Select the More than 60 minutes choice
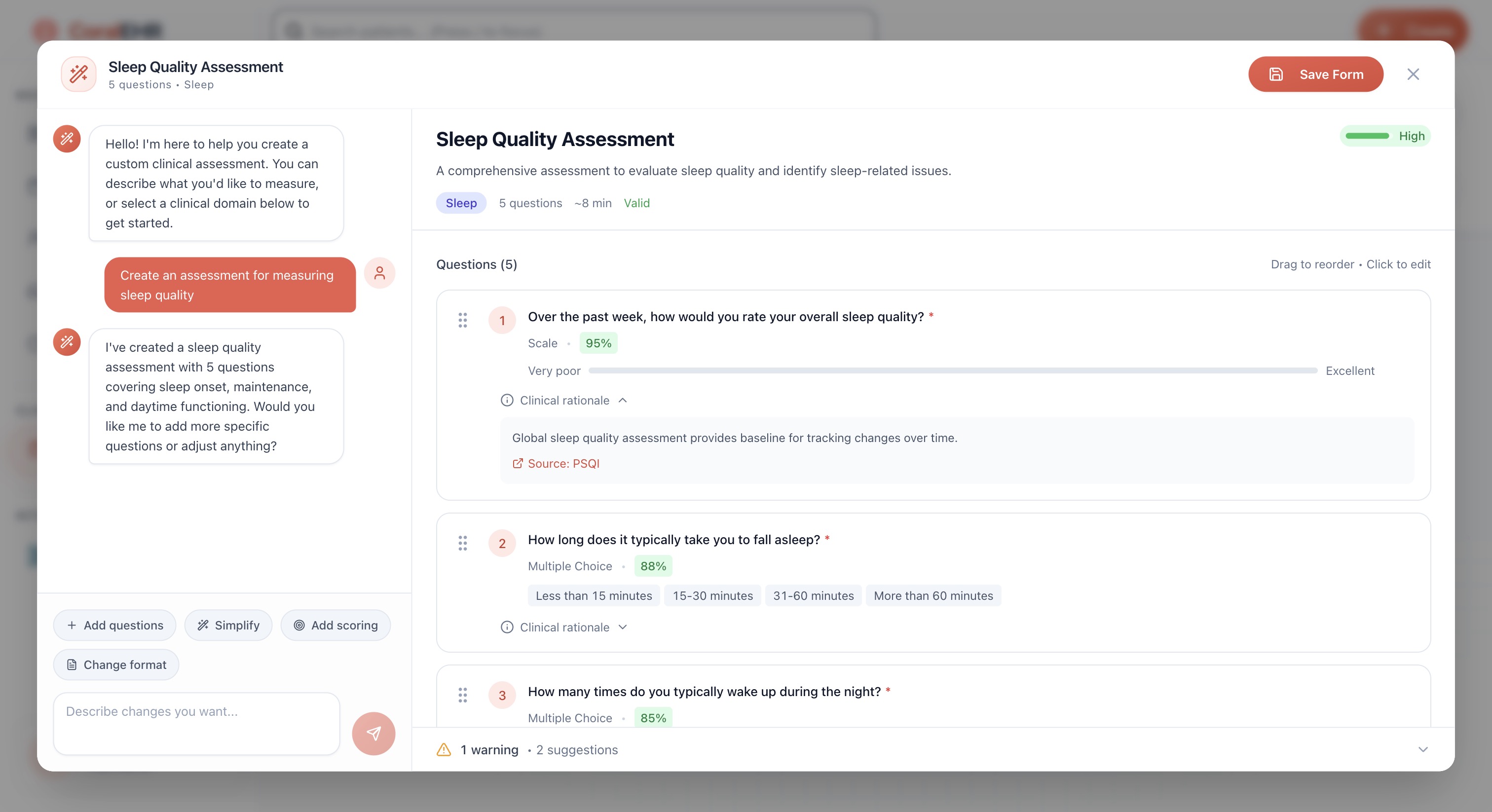 [932, 595]
